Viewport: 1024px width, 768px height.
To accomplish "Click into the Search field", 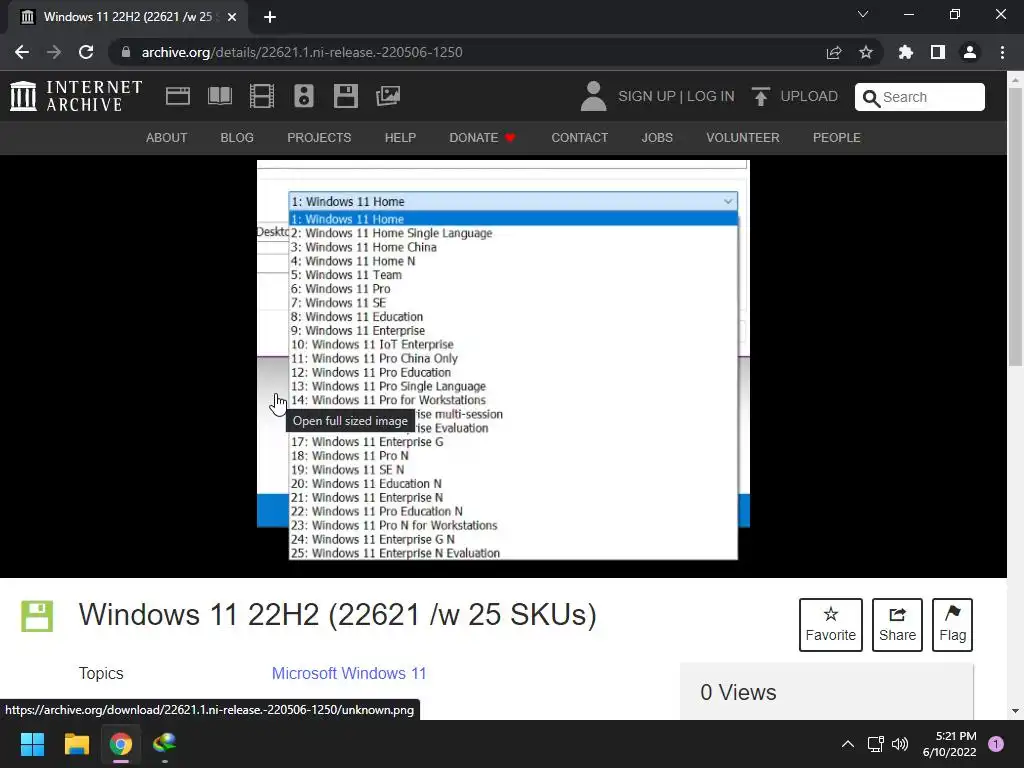I will point(920,97).
